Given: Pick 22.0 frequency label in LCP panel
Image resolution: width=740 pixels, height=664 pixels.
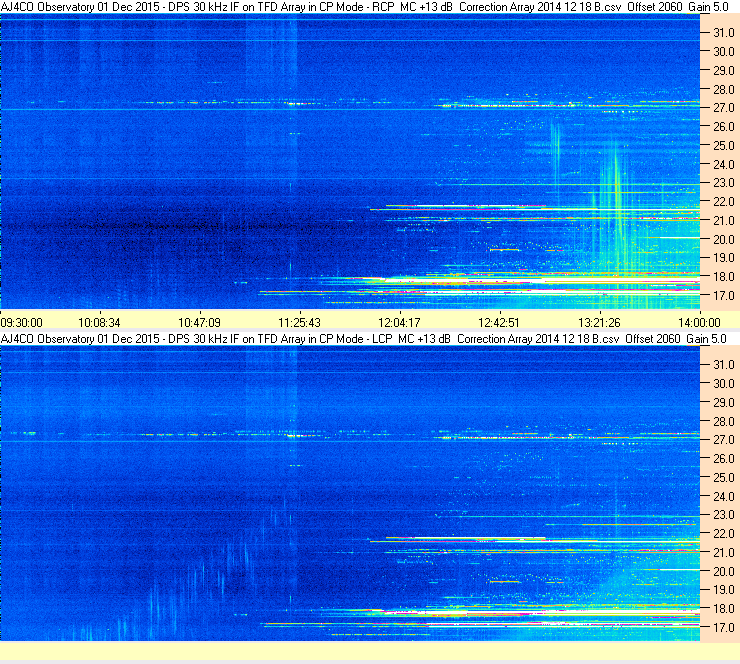Looking at the screenshot, I should click(x=723, y=534).
